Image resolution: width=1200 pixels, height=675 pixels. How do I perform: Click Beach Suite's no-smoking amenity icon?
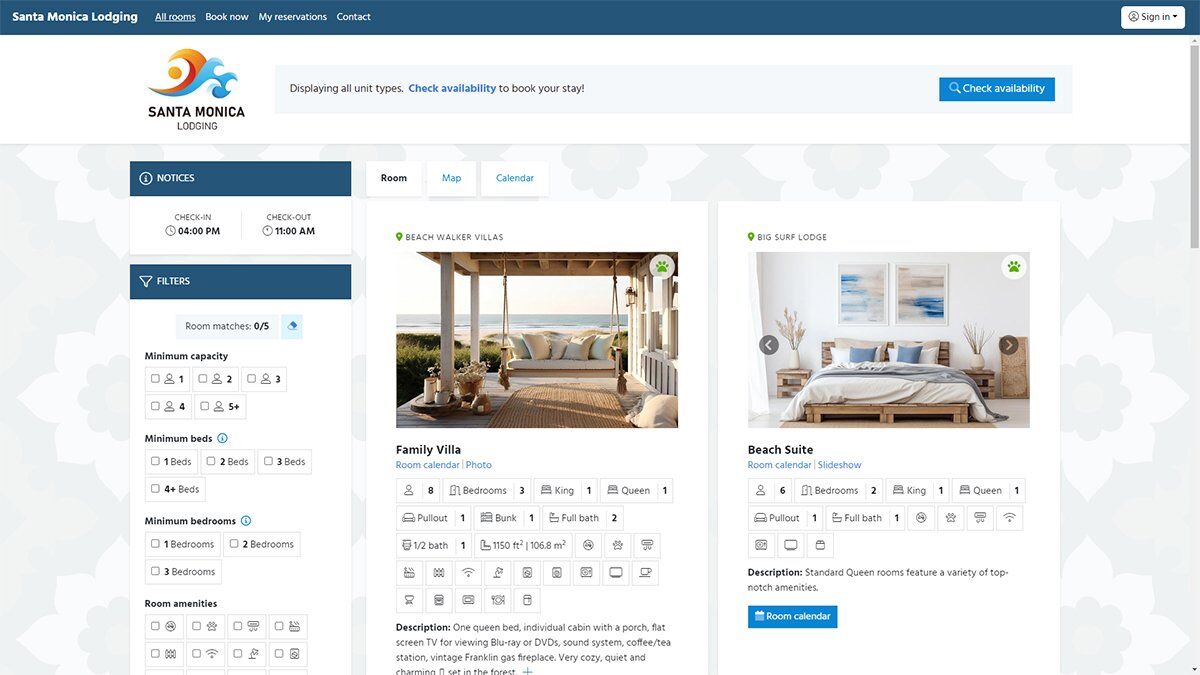click(x=921, y=518)
